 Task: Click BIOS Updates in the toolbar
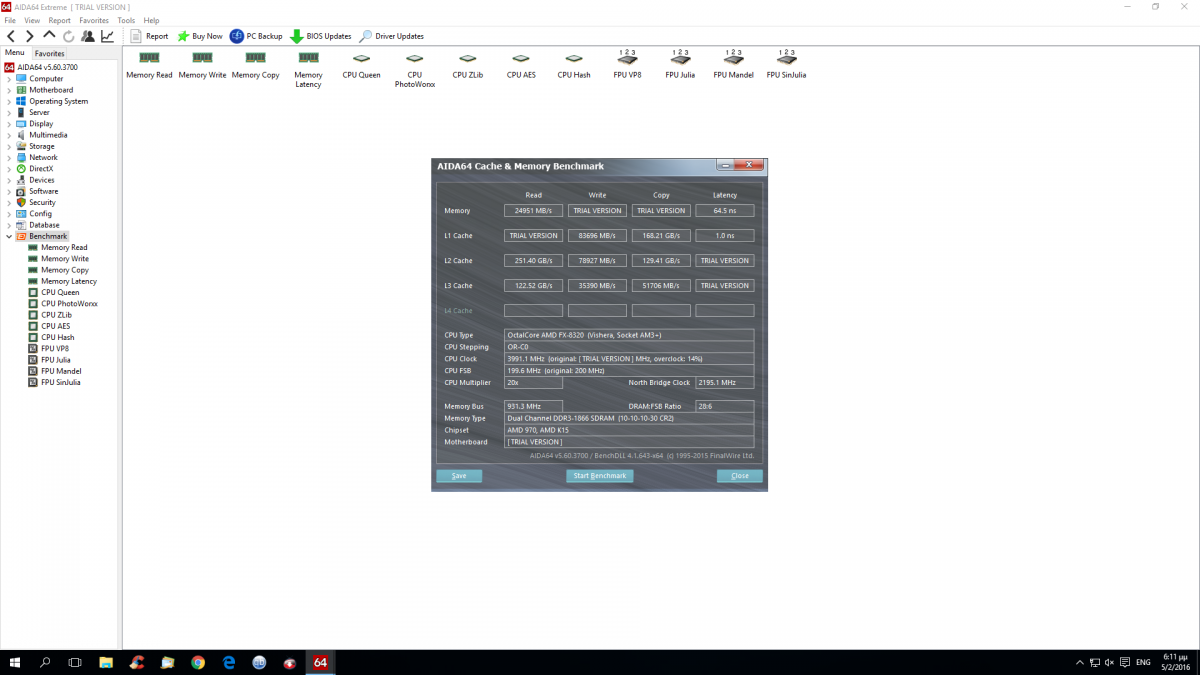point(321,36)
